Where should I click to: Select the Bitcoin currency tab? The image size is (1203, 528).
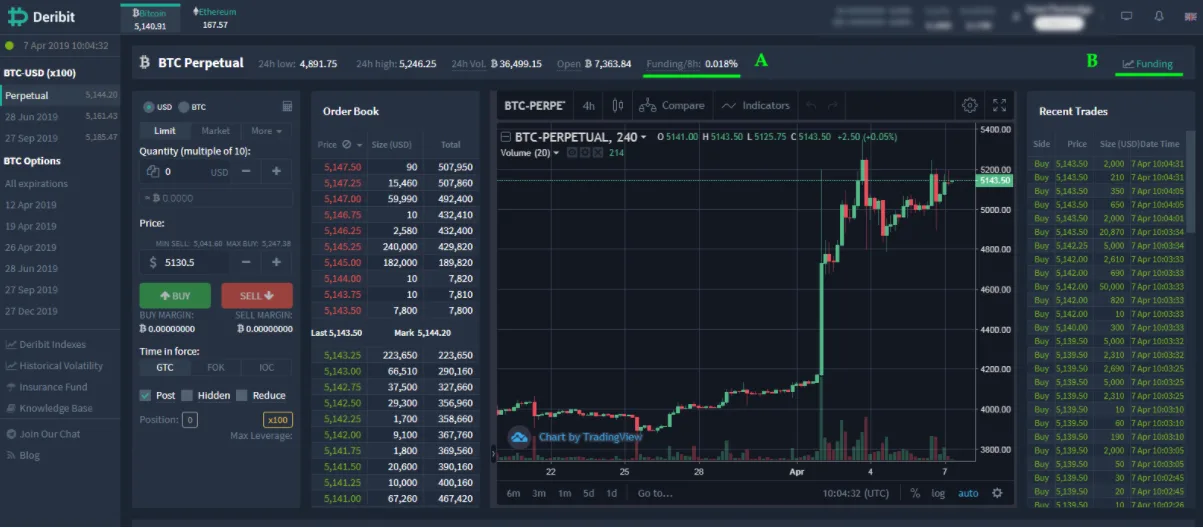tap(151, 17)
